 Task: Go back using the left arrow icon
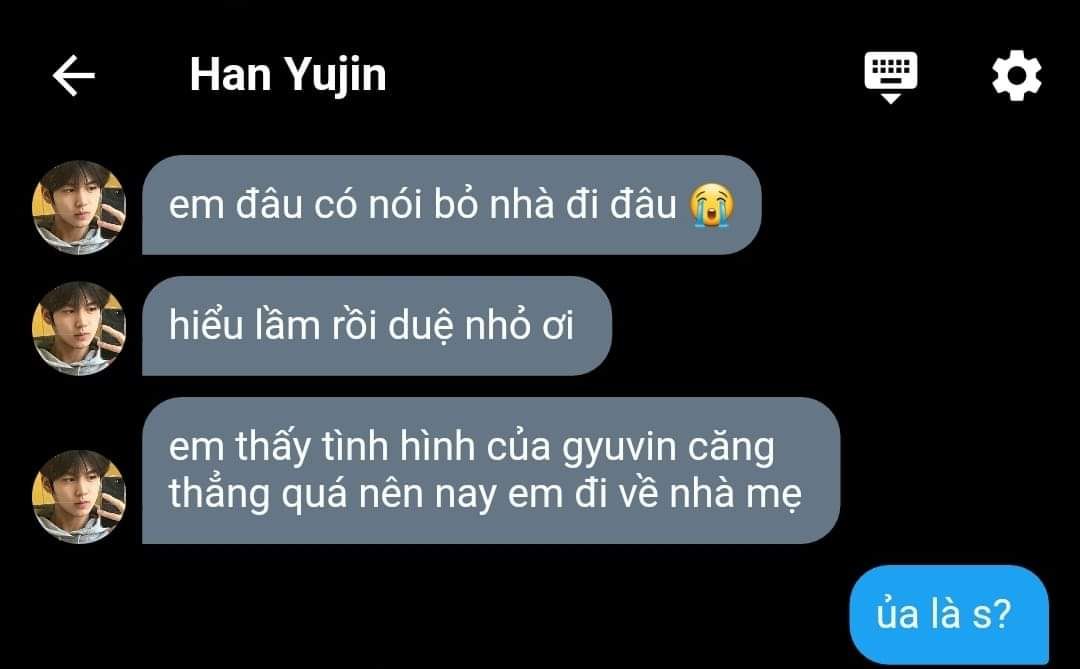(74, 75)
